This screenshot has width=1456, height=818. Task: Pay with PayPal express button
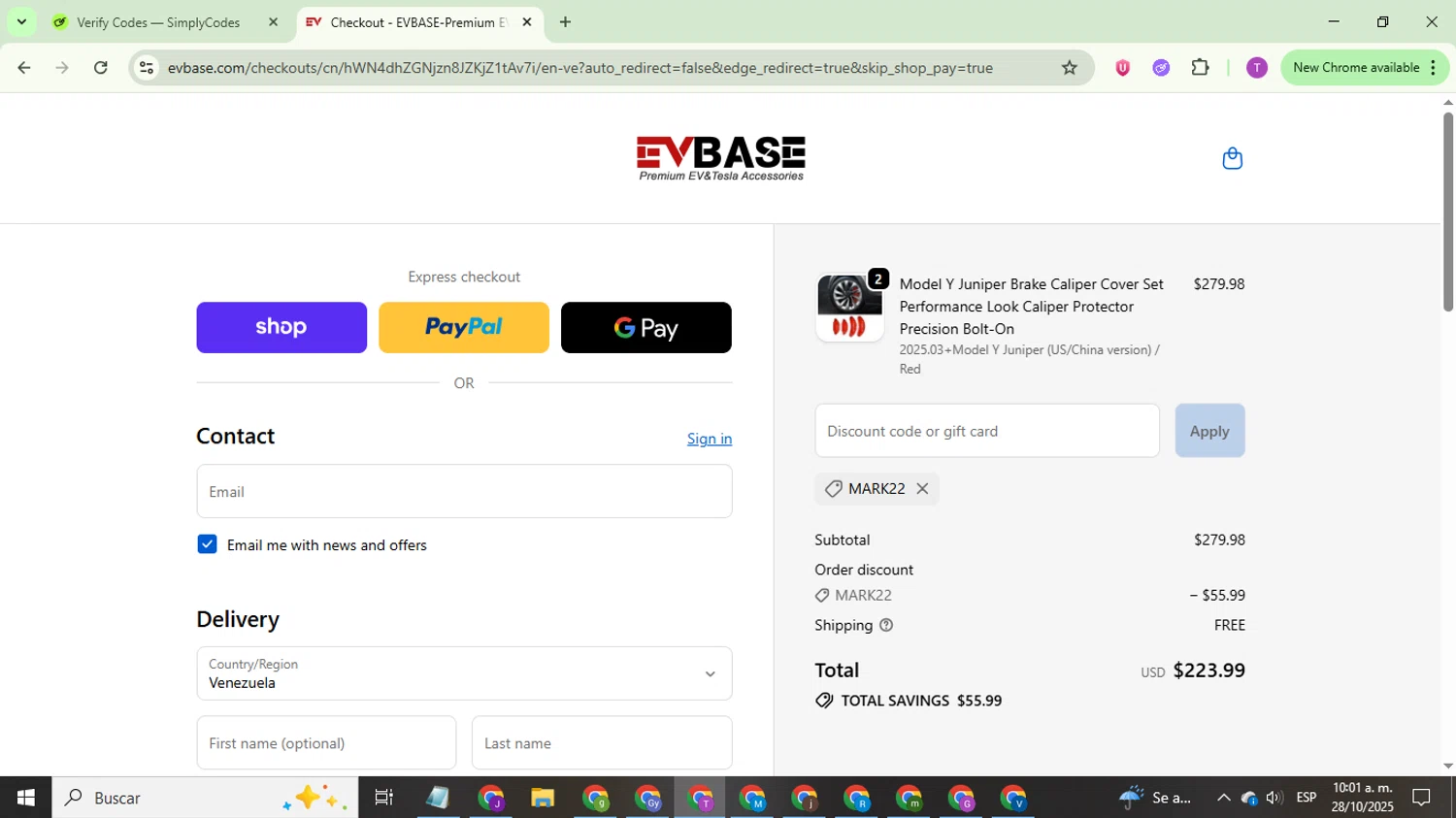coord(464,327)
